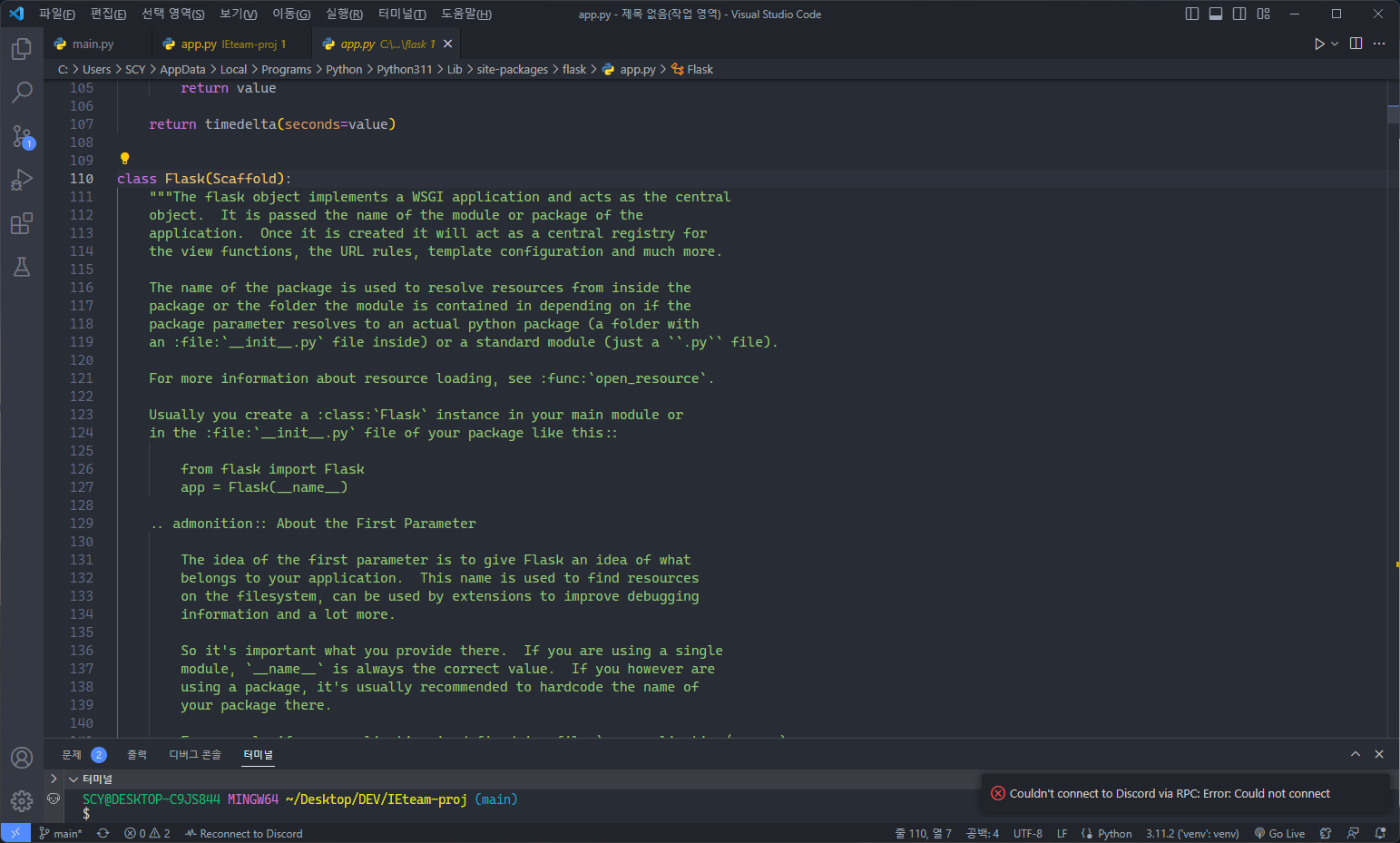Screen dimensions: 1400x843
Task: Collapse the 터미널 section header chevron
Action: [73, 779]
